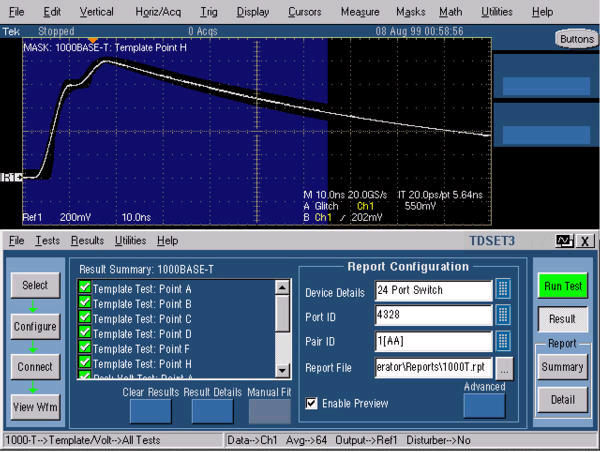Click the Advanced button
This screenshot has width=600, height=452.
click(x=484, y=406)
